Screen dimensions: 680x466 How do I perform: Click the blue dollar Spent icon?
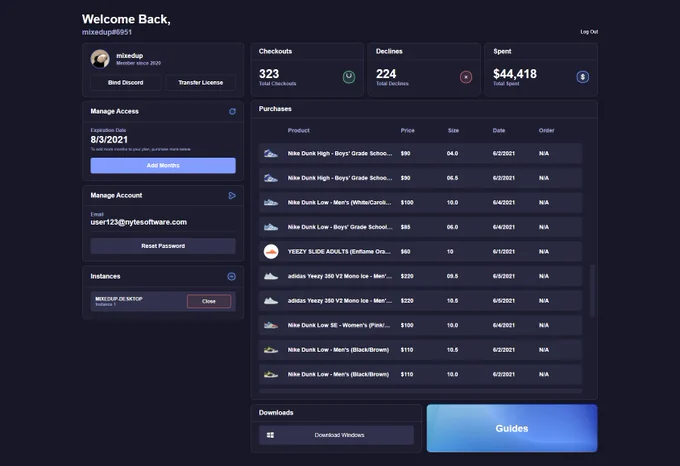click(582, 77)
